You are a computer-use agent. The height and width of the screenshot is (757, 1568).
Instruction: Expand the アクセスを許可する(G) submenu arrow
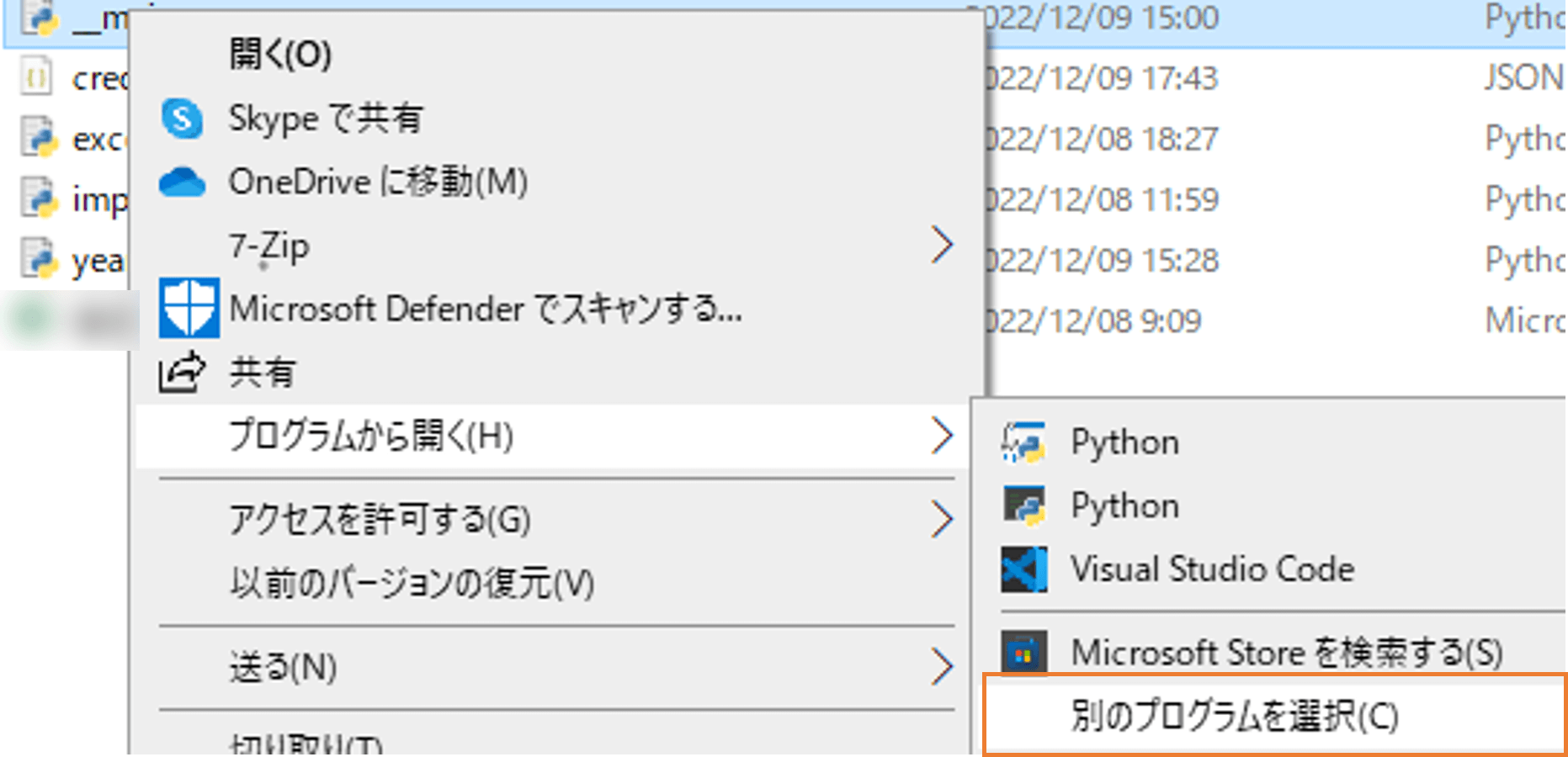point(942,519)
